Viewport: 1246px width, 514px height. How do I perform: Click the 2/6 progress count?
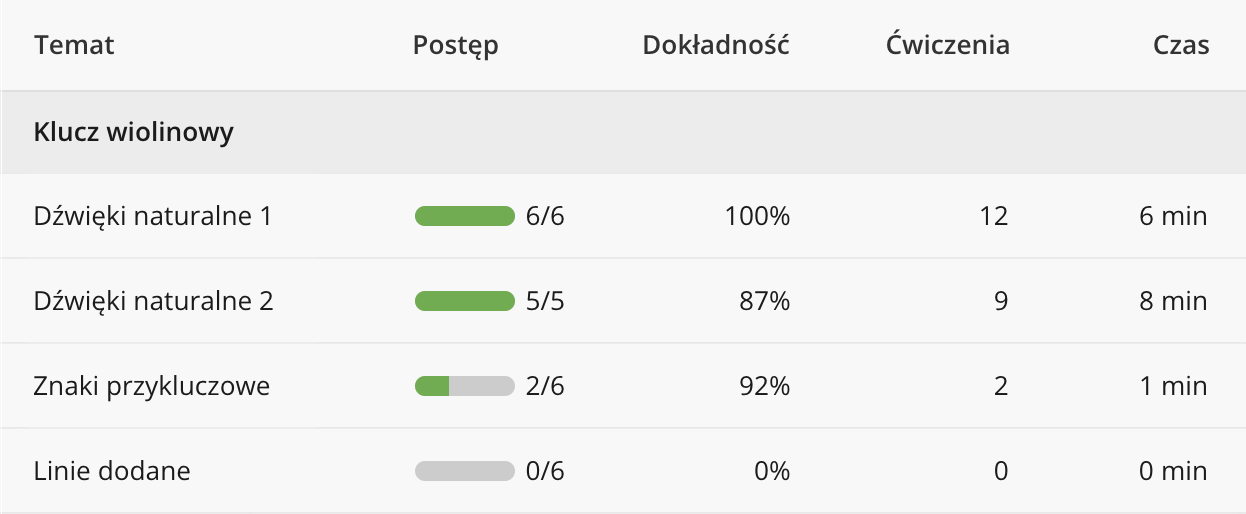click(x=545, y=386)
